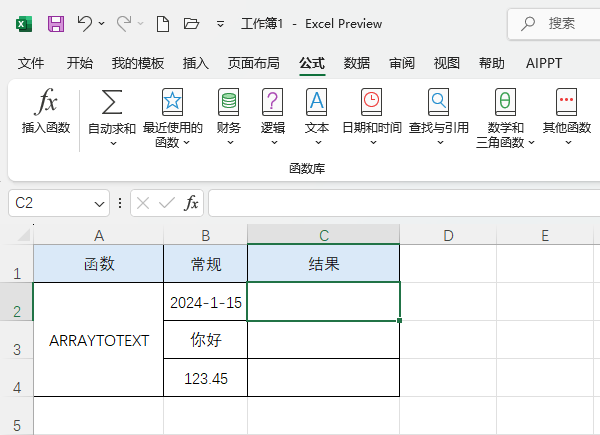Switch to the 审阅 tab
The height and width of the screenshot is (435, 600).
(x=402, y=63)
